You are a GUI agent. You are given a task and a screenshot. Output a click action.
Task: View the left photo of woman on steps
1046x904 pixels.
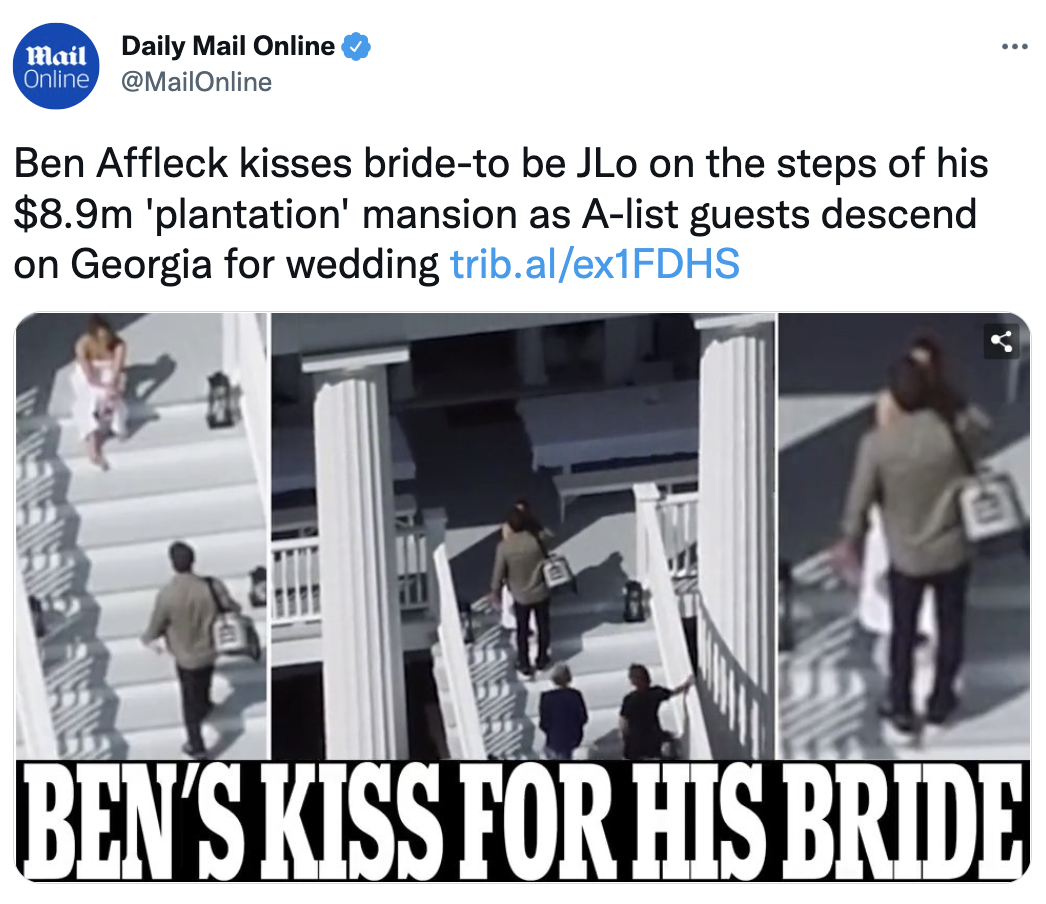[141, 536]
